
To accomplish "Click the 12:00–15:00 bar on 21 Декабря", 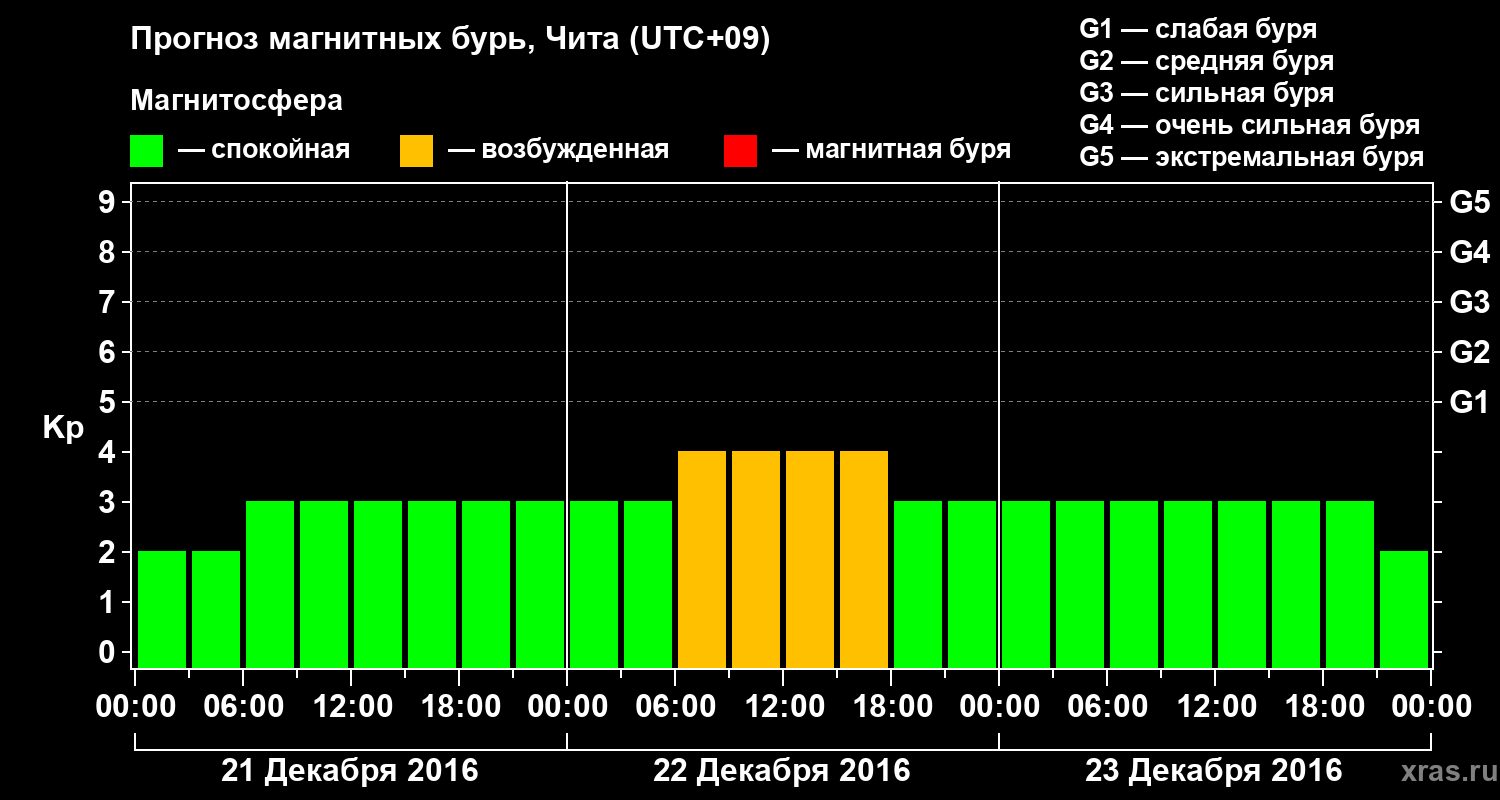I will [x=378, y=584].
